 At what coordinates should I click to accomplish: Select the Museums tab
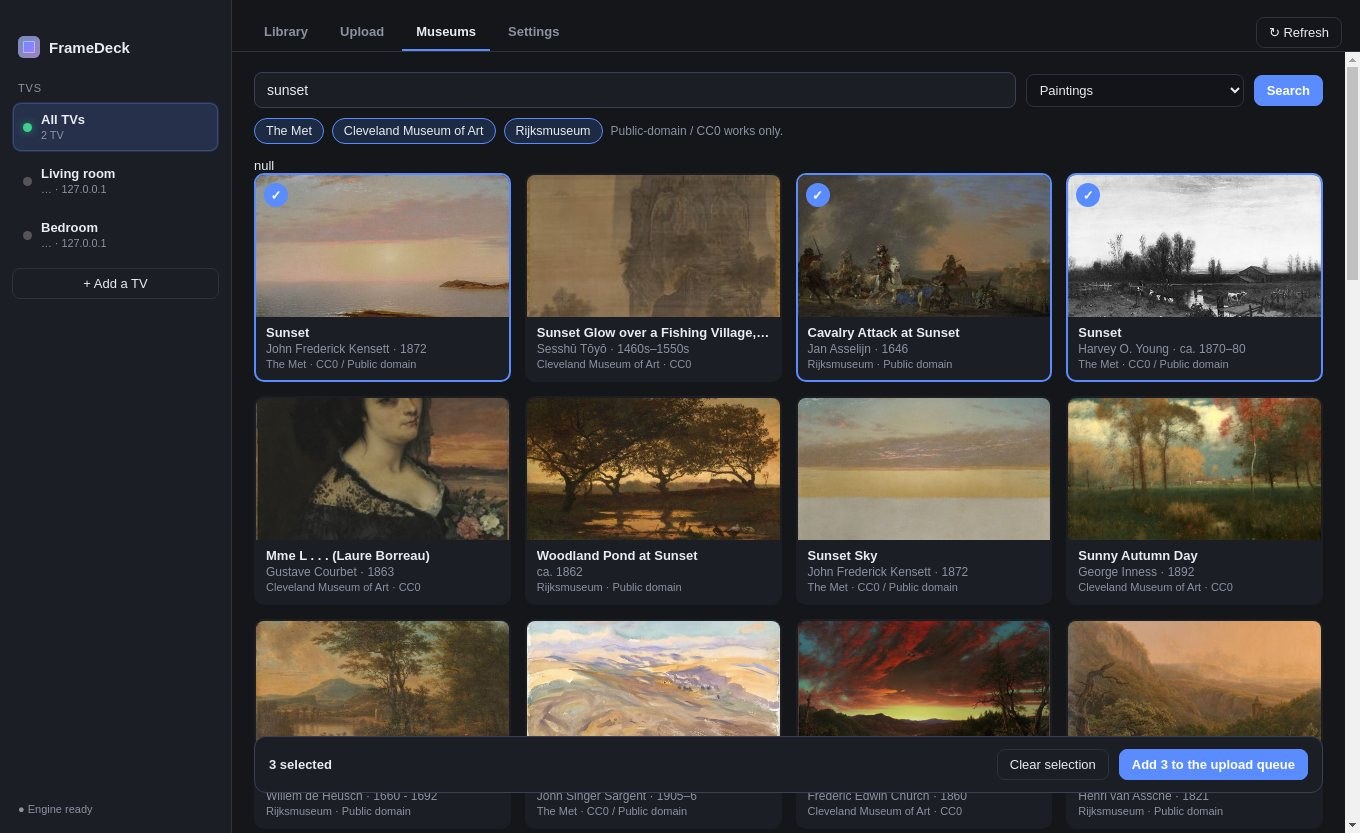click(x=446, y=31)
